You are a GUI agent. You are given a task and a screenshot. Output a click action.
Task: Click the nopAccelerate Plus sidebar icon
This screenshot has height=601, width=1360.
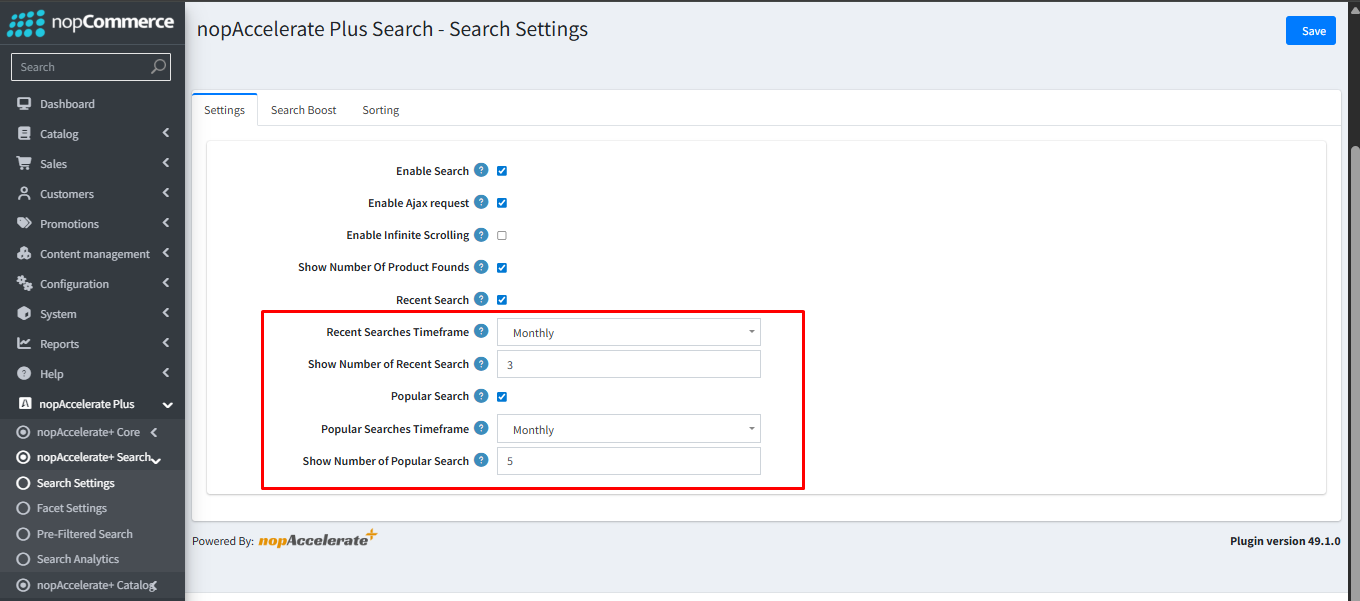point(25,403)
